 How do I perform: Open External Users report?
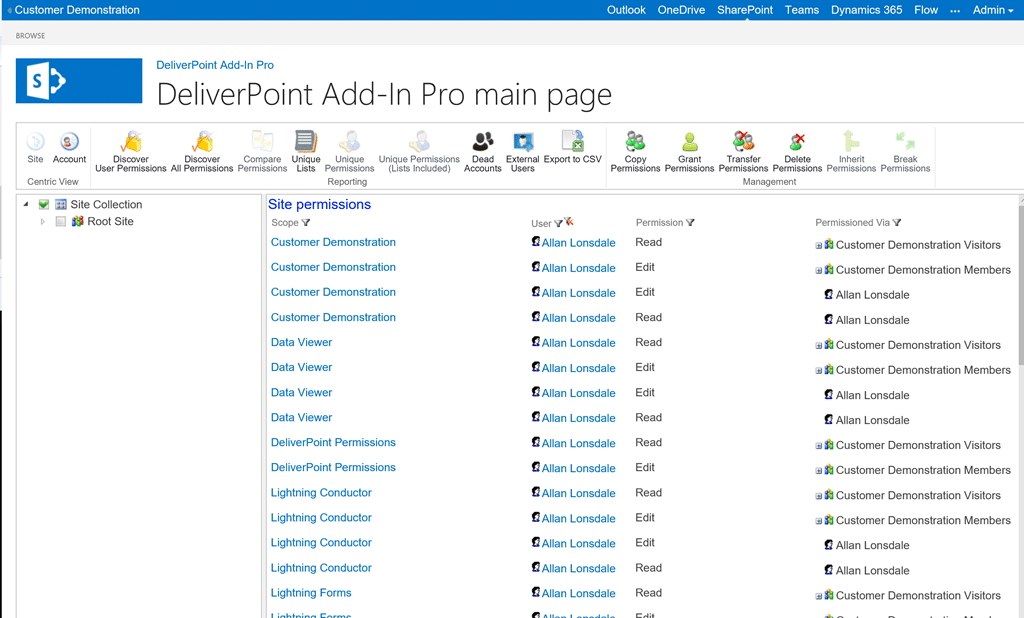(522, 152)
